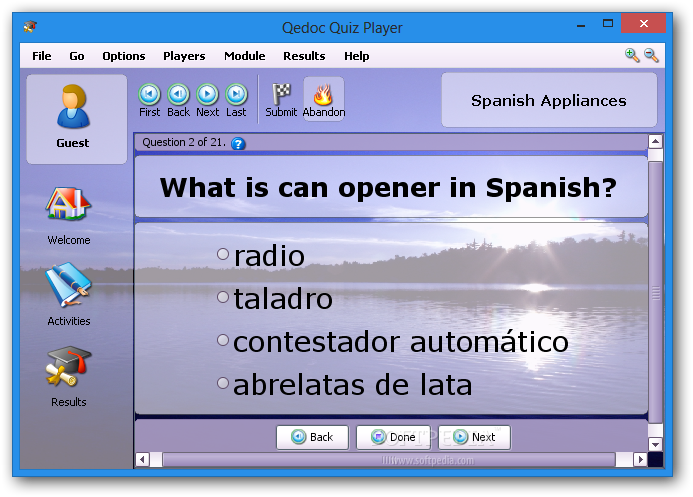Open the Welcome house icon
693x497 pixels.
(69, 203)
